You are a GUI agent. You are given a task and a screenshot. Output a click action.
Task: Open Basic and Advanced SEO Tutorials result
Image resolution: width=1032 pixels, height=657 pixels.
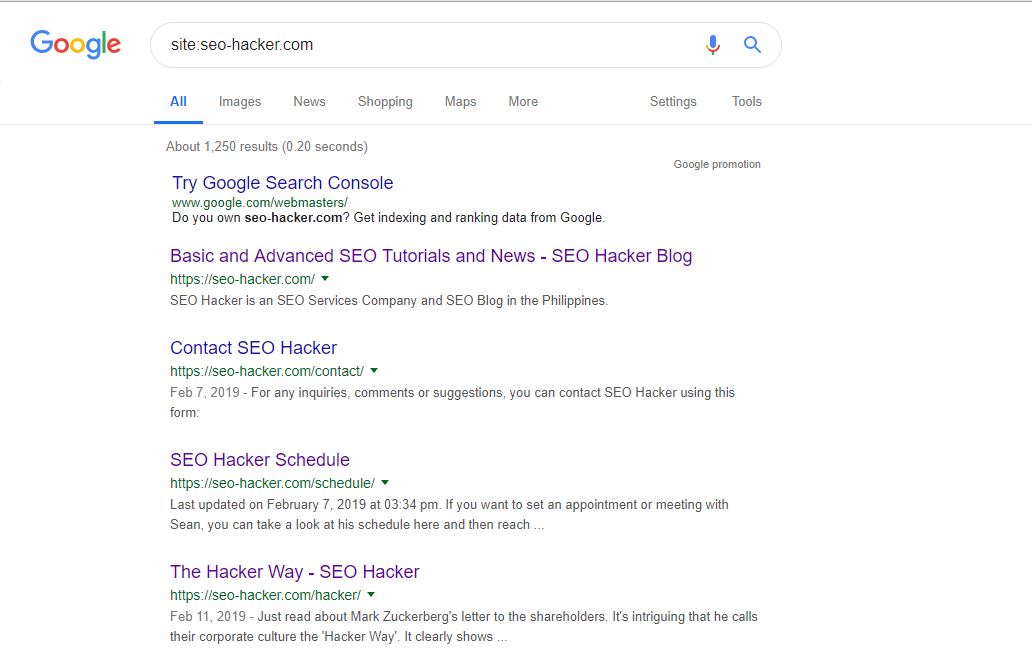tap(430, 256)
